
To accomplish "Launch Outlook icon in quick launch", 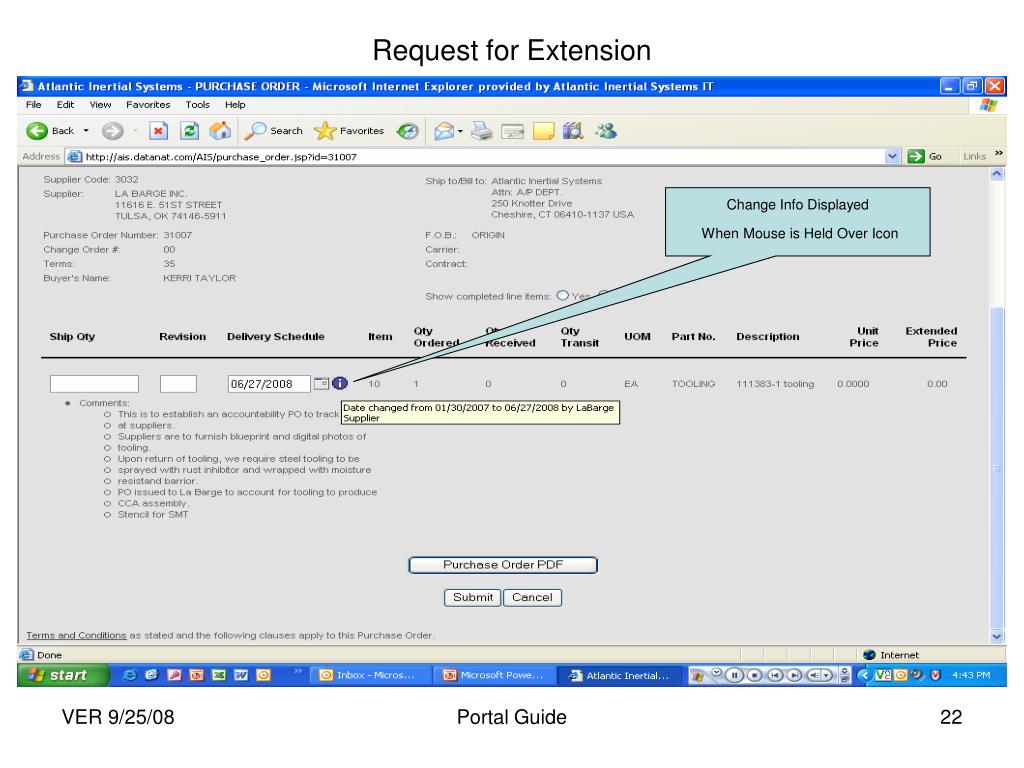I will [x=263, y=675].
